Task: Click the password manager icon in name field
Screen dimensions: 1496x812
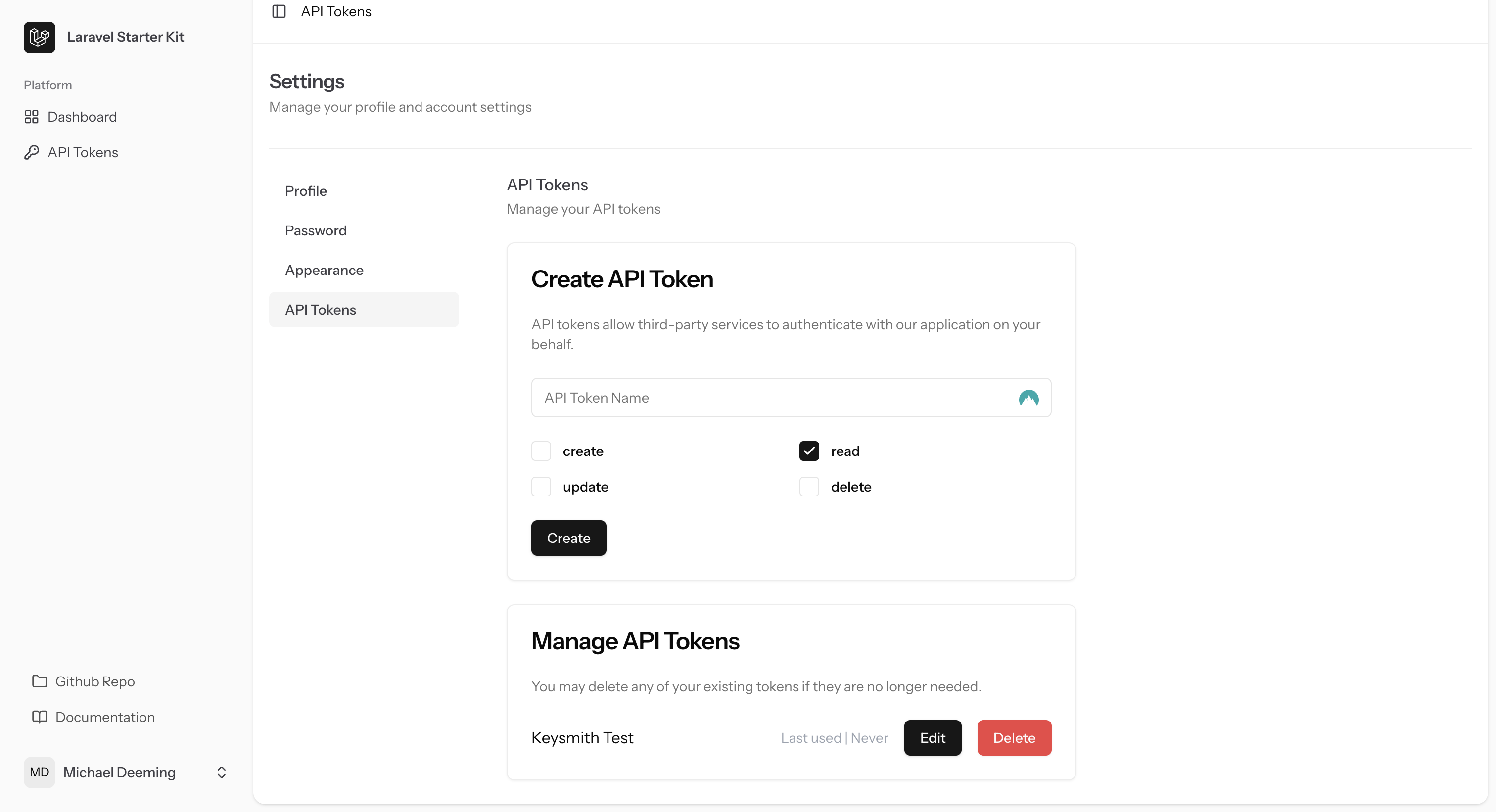Action: (x=1028, y=398)
